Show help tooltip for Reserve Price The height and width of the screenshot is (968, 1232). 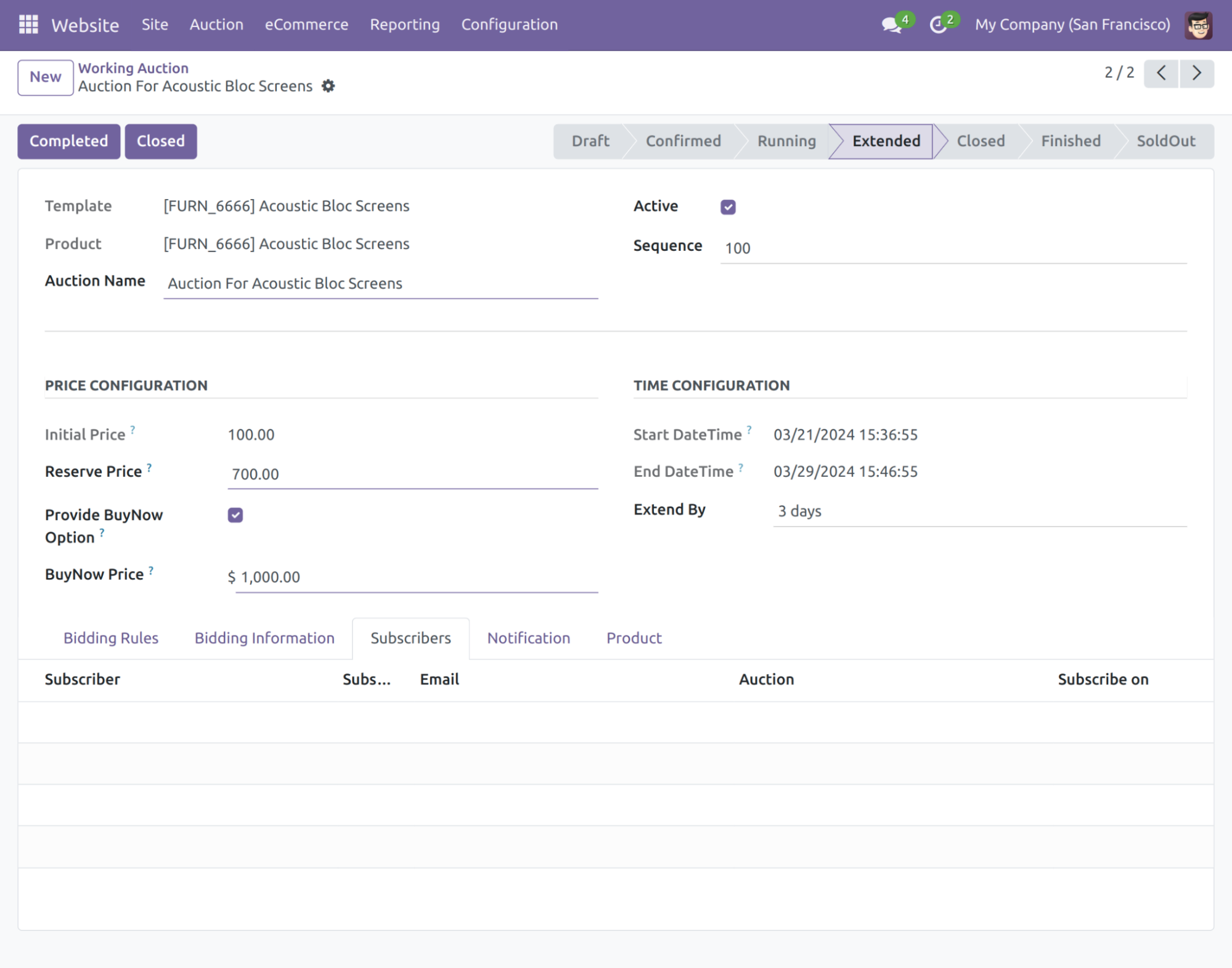coord(149,468)
